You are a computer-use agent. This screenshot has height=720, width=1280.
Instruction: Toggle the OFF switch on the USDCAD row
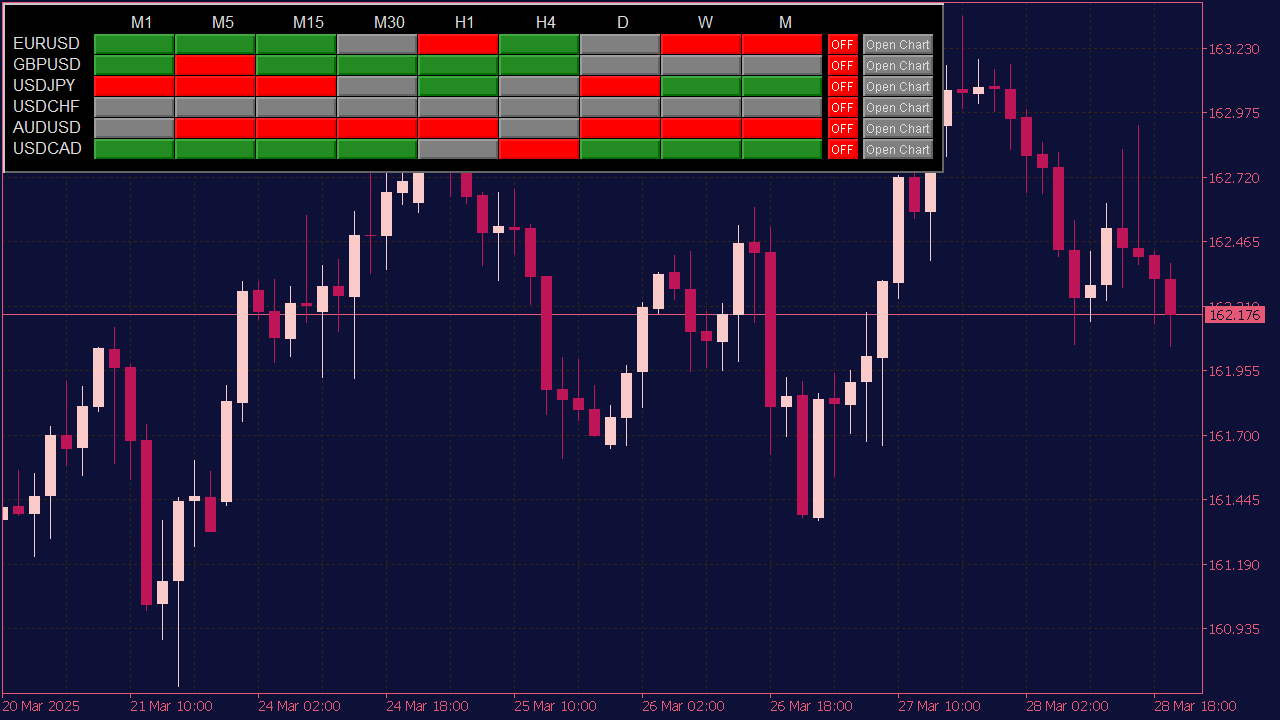click(x=842, y=149)
